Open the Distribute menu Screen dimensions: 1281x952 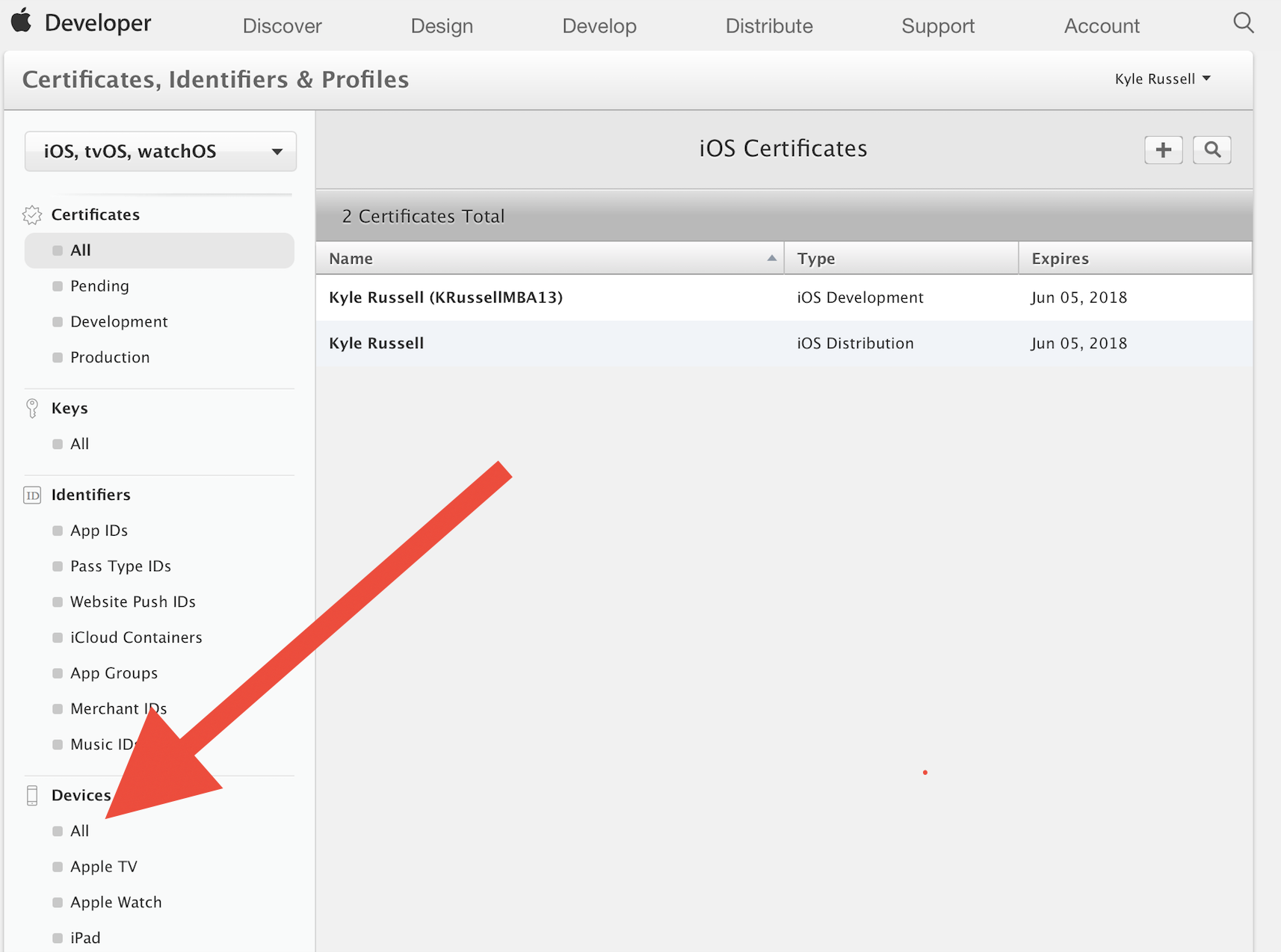[x=769, y=26]
